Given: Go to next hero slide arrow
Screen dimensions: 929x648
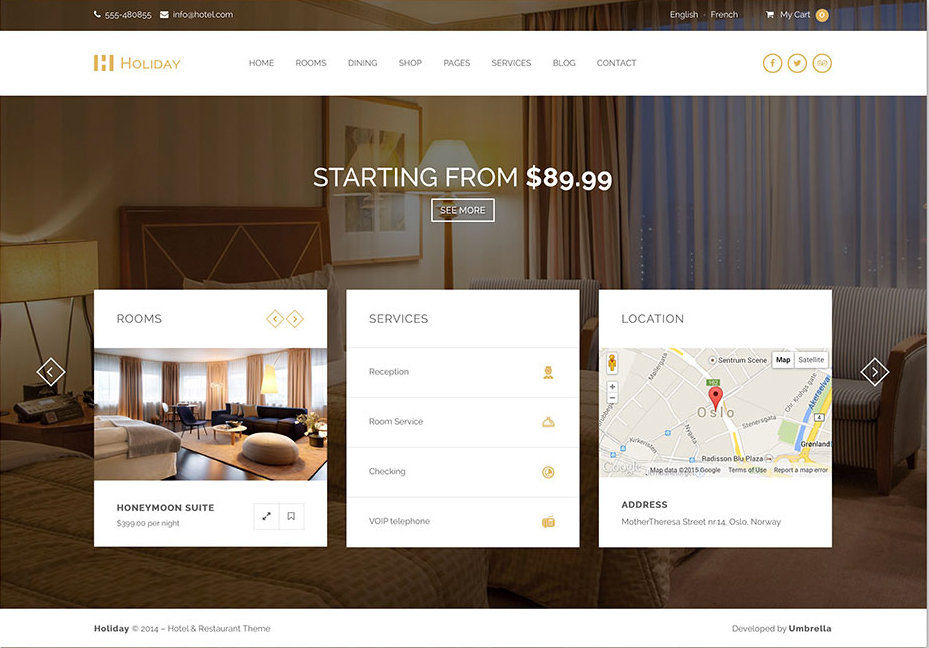Looking at the screenshot, I should pos(874,372).
